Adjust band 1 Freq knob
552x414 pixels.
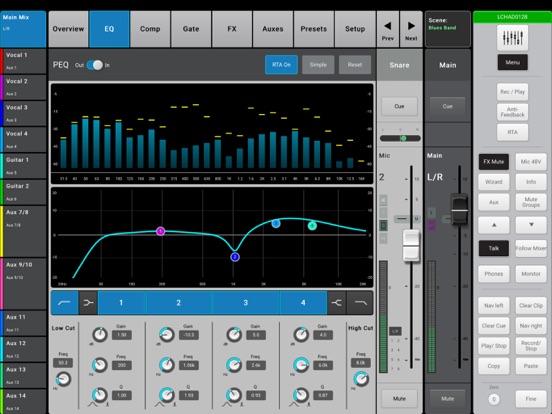[x=100, y=365]
